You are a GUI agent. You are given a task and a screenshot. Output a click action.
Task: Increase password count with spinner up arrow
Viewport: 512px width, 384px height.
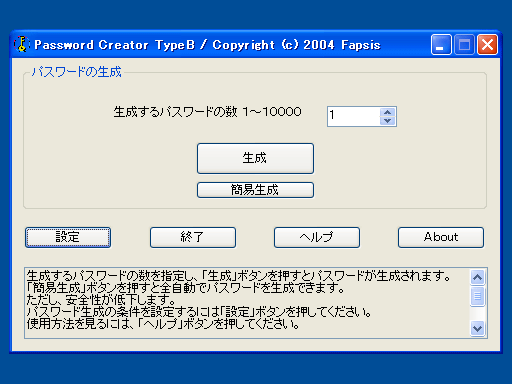point(387,112)
